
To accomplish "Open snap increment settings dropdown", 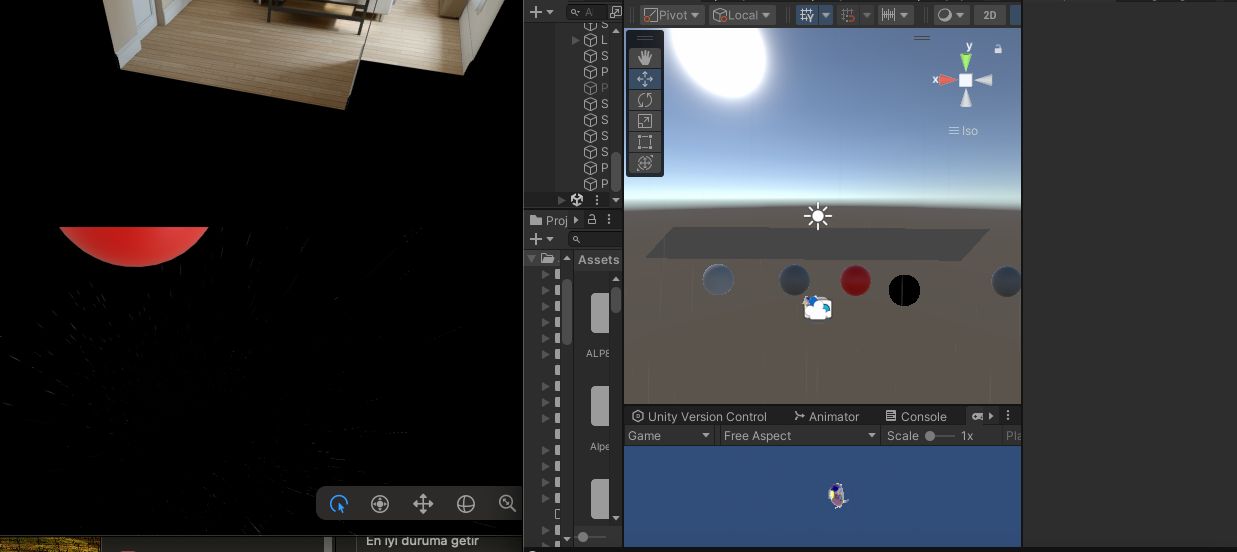I will click(x=895, y=15).
